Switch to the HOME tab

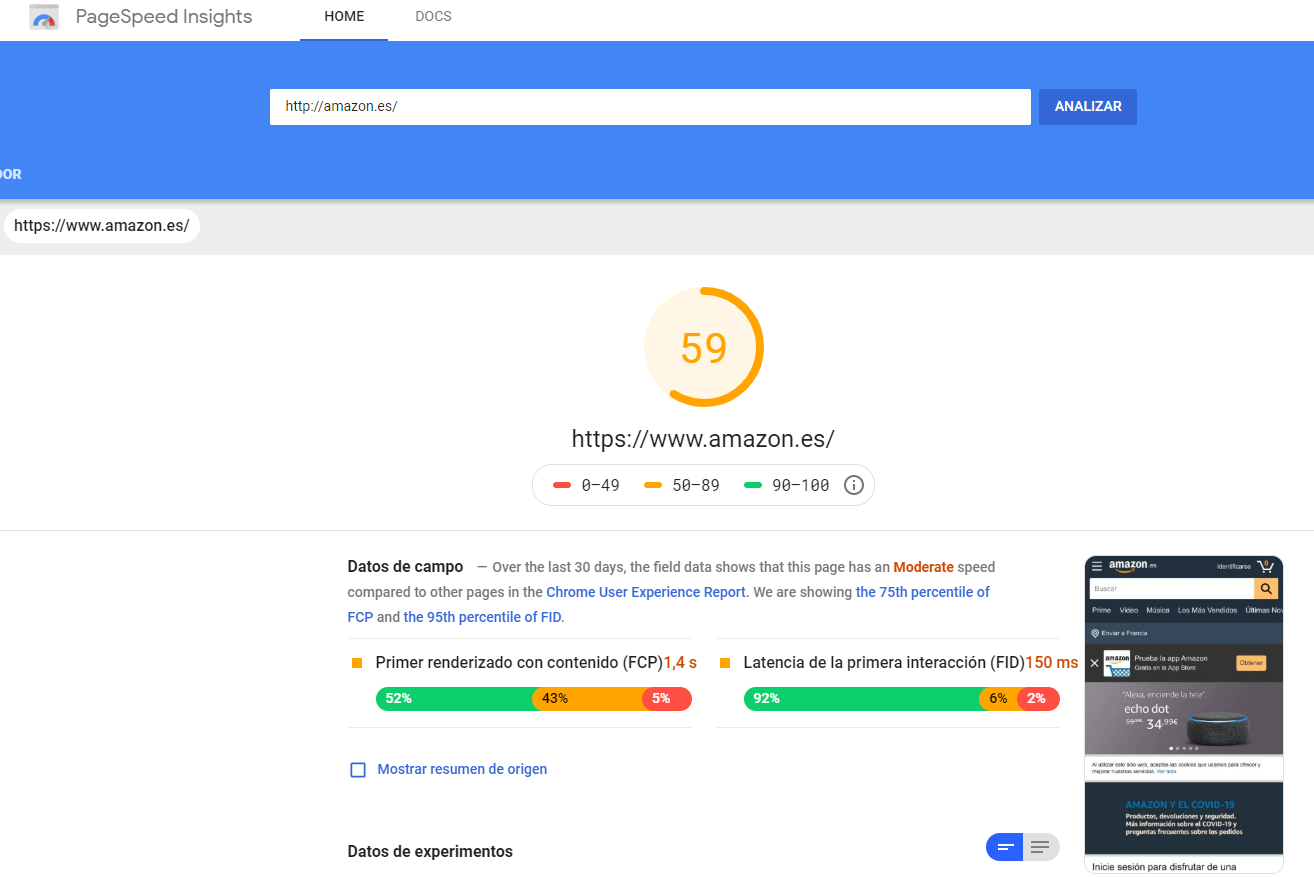coord(343,17)
